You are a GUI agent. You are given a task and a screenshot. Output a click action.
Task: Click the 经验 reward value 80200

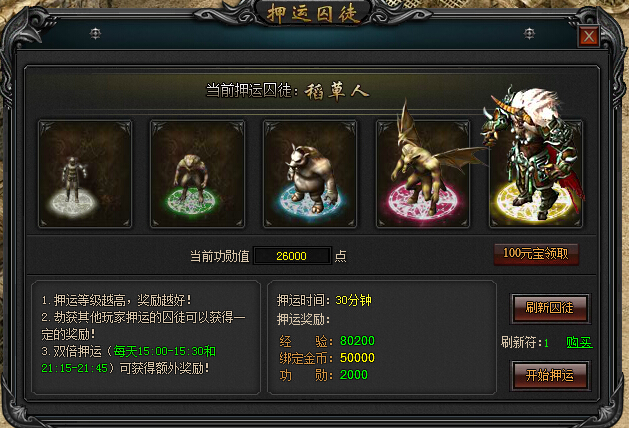pyautogui.click(x=357, y=341)
